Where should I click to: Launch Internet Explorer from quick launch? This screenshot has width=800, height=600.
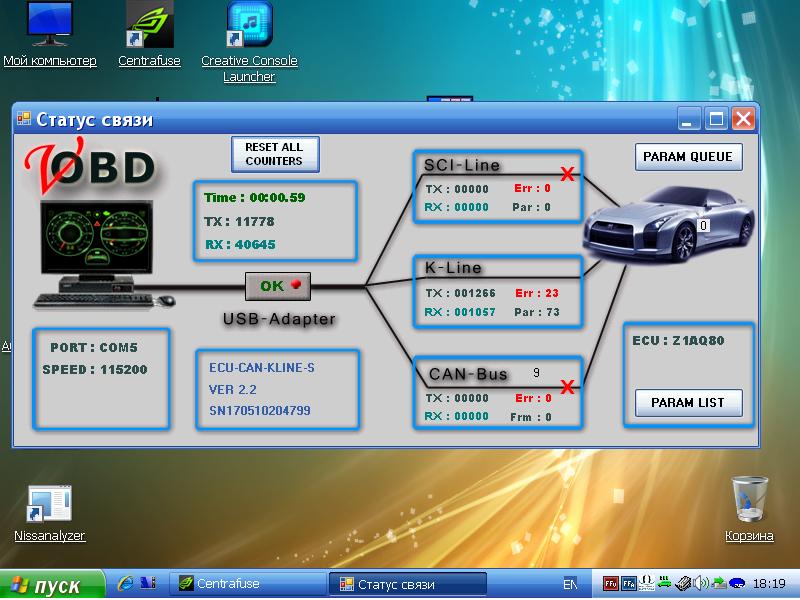coord(126,583)
